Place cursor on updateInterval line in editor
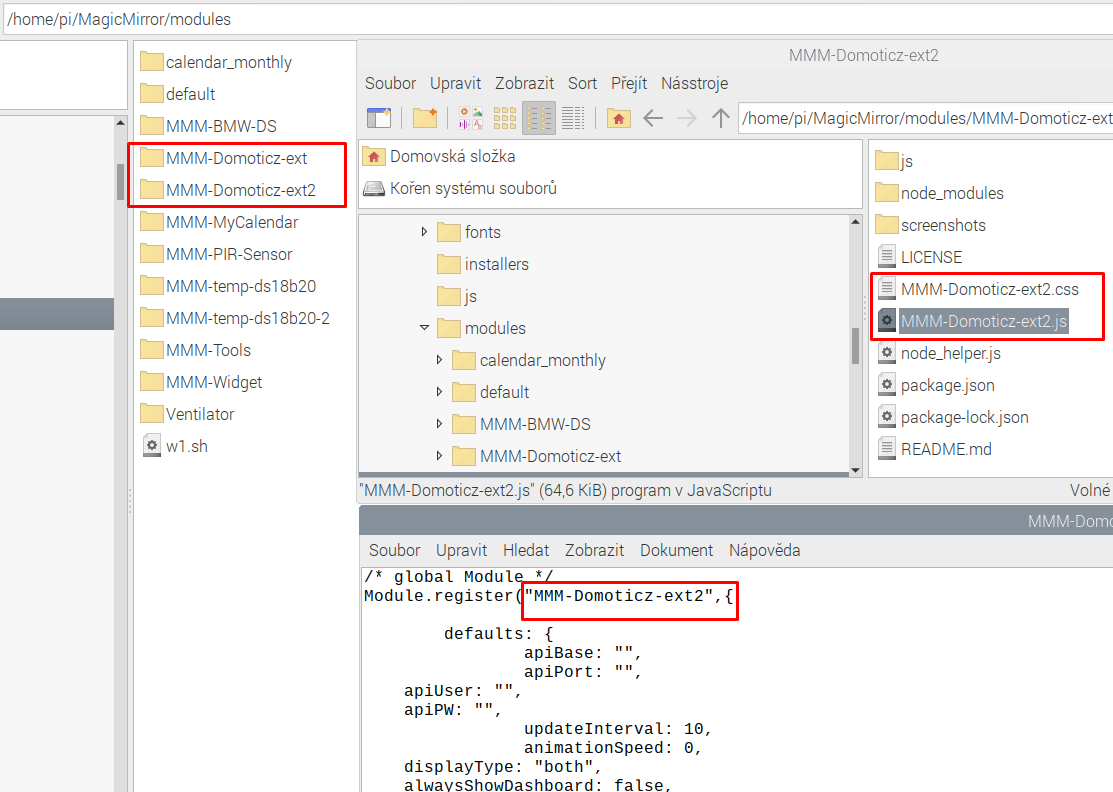This screenshot has height=792, width=1113. click(x=618, y=729)
